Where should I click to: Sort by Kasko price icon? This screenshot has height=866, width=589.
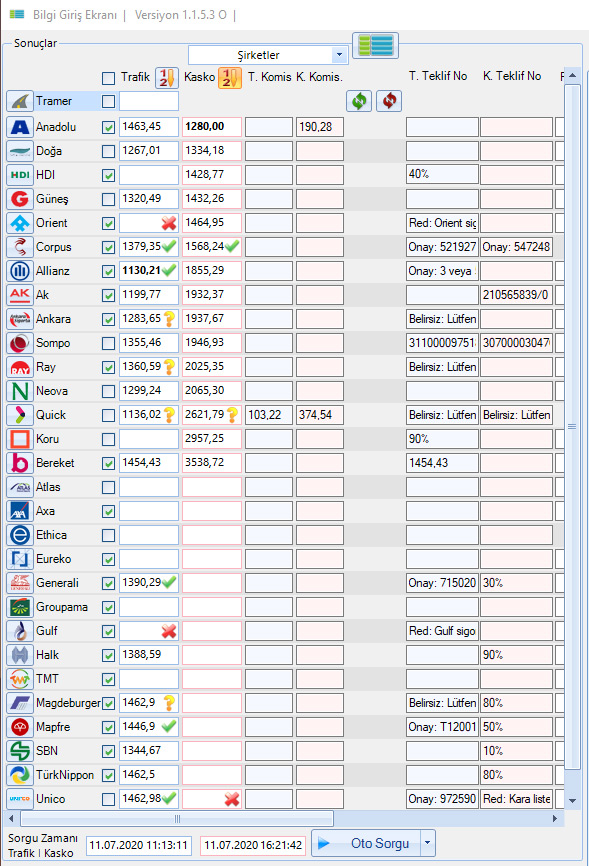(230, 77)
